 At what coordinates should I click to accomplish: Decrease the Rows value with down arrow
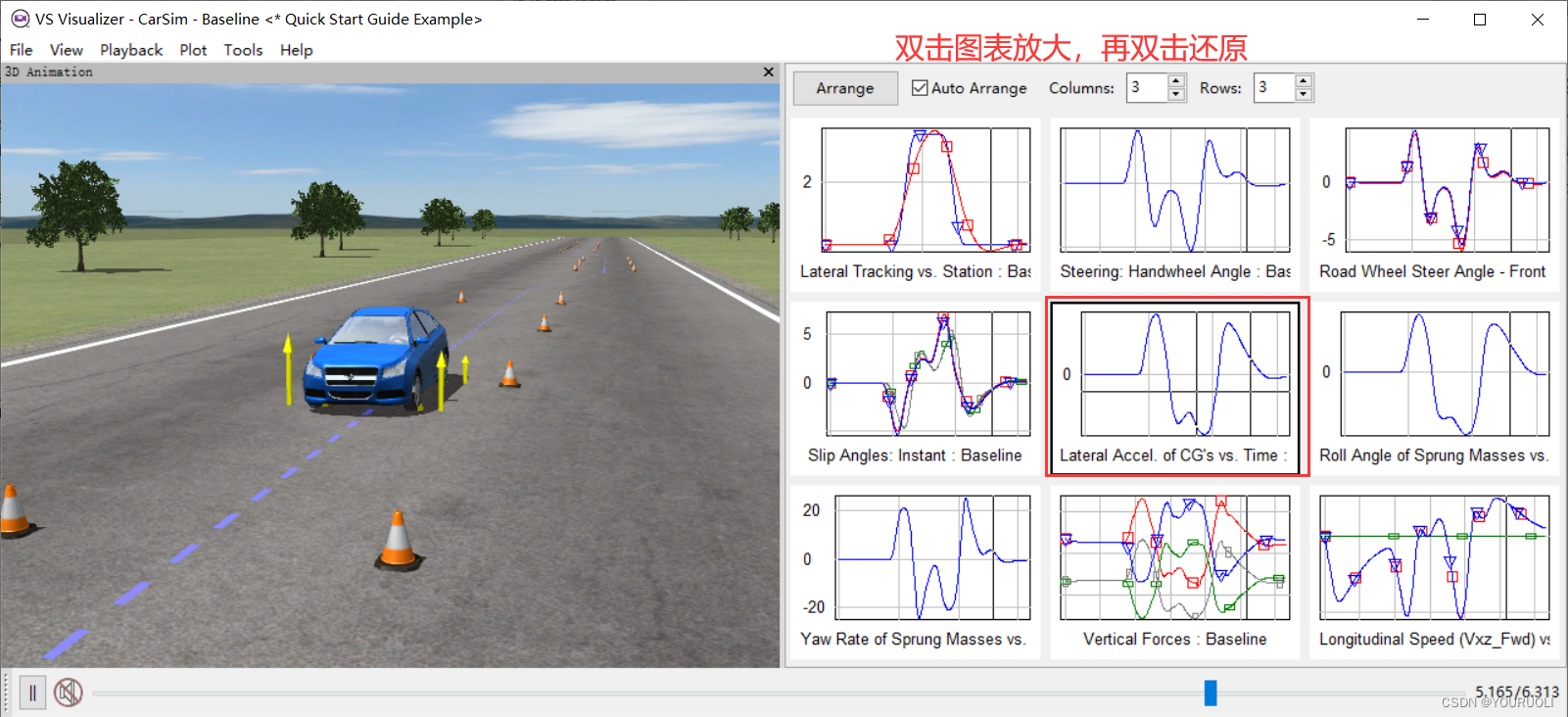click(1304, 95)
